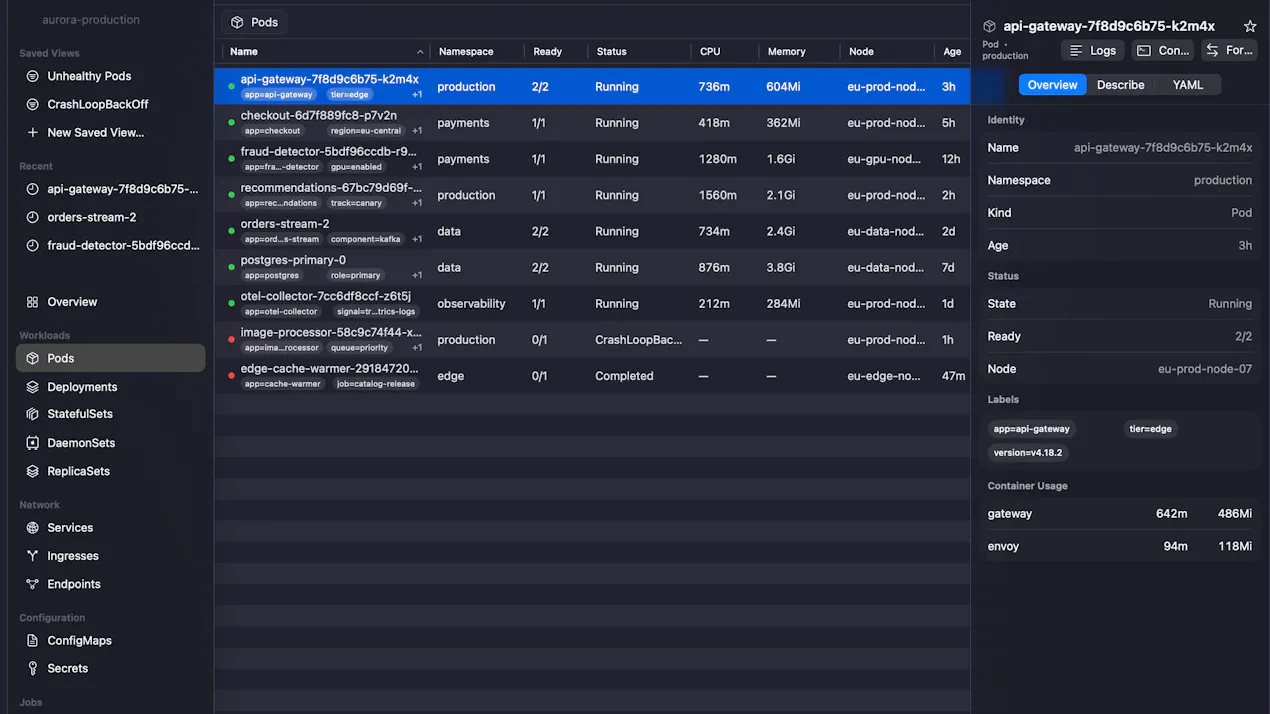Click the version=v4.18.2 label chip
Image resolution: width=1270 pixels, height=714 pixels.
1027,453
